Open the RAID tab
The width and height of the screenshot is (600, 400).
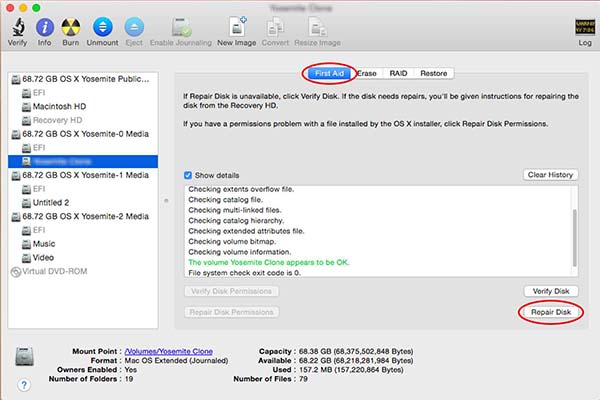[398, 73]
